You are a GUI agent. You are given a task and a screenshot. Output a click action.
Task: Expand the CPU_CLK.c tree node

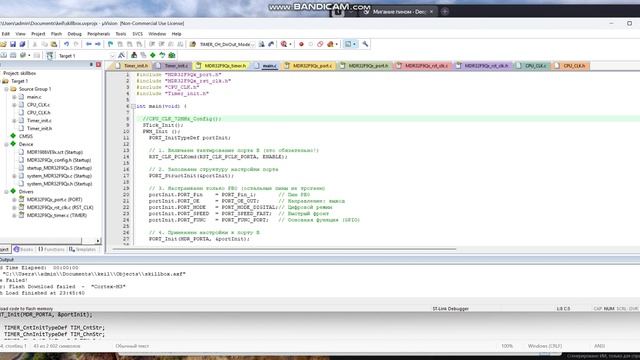tap(14, 105)
